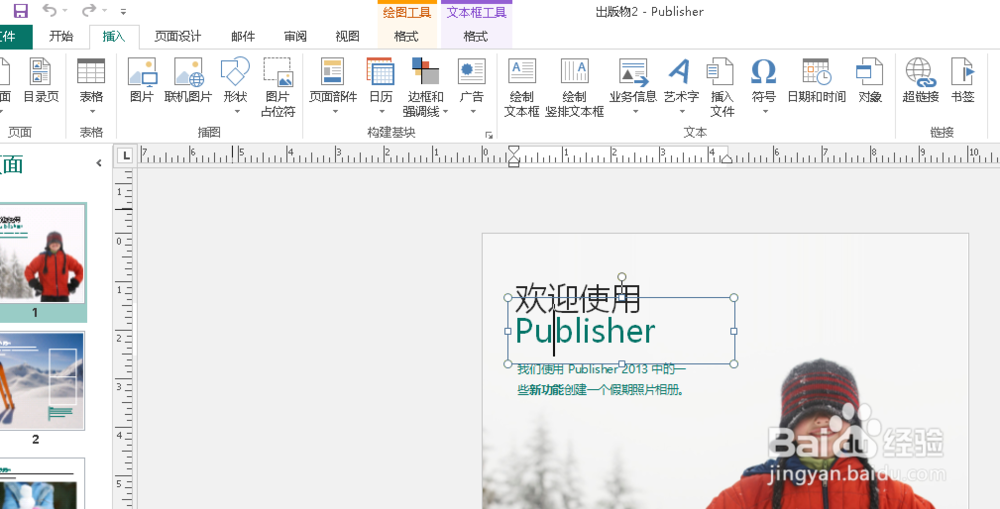This screenshot has width=1000, height=509.
Task: Click the Undo arrow icon
Action: pyautogui.click(x=48, y=10)
